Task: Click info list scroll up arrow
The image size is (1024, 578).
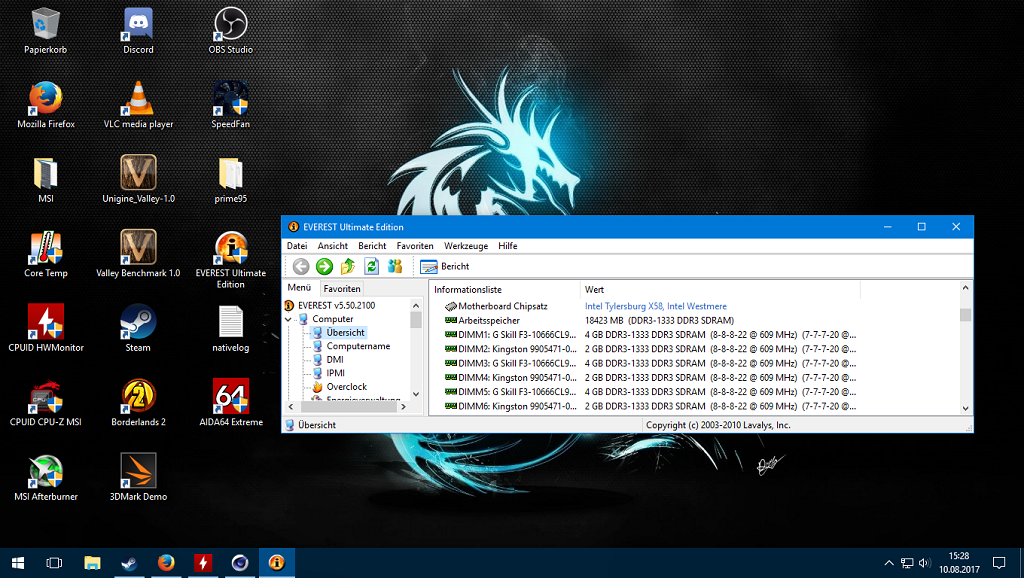Action: 965,288
